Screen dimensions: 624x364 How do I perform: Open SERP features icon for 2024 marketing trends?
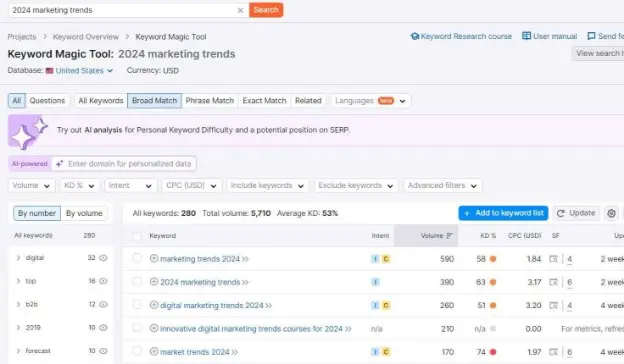[554, 282]
